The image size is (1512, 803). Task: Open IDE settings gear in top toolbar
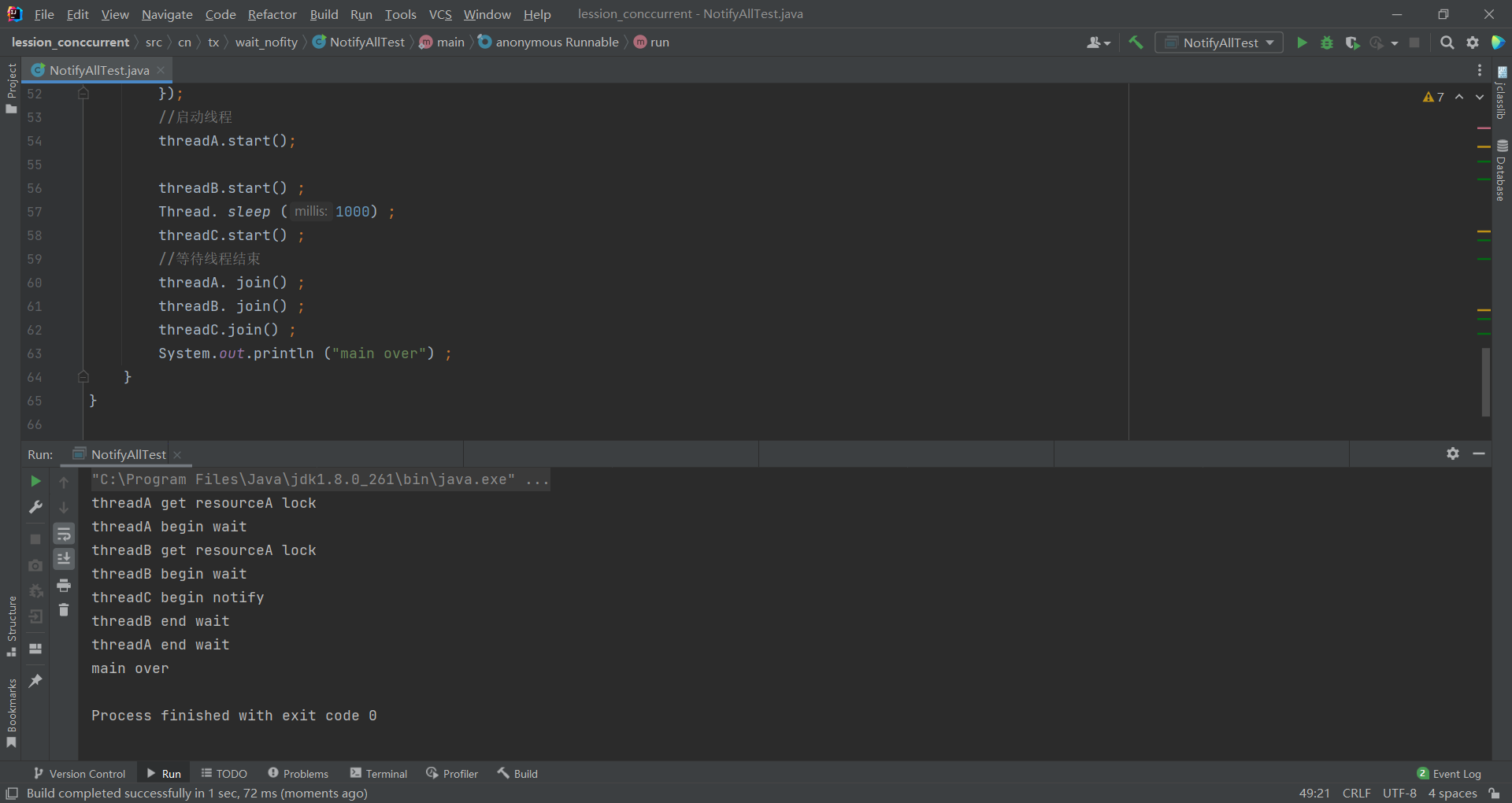click(1473, 43)
